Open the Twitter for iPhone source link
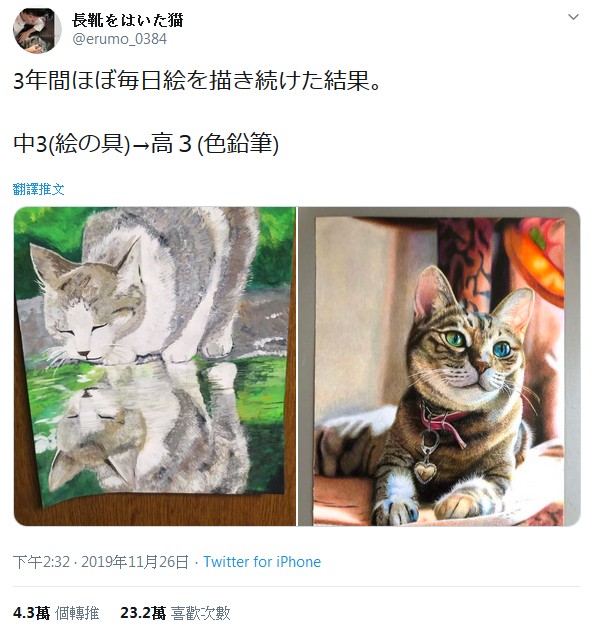The height and width of the screenshot is (630, 596). 262,562
